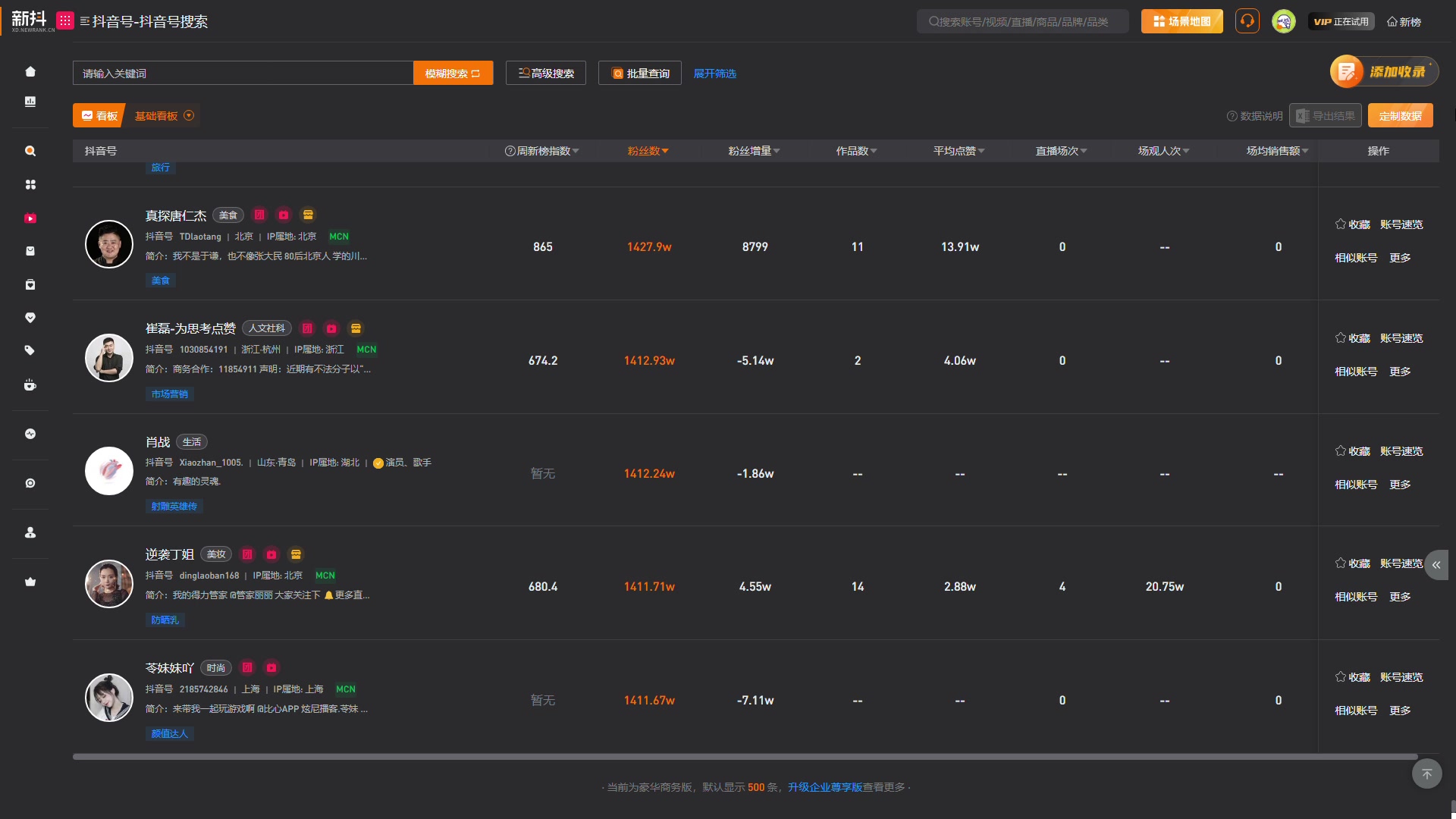Toggle 收藏 favorite for 真探唐仁杰
1456x819 pixels.
tap(1353, 224)
